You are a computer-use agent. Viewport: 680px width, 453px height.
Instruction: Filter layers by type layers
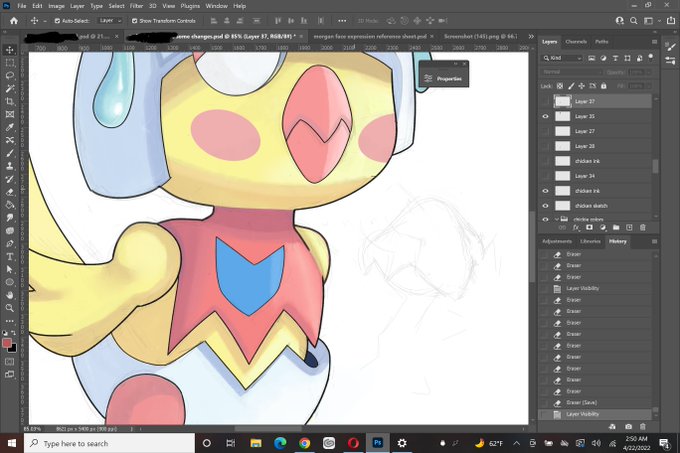pos(615,58)
